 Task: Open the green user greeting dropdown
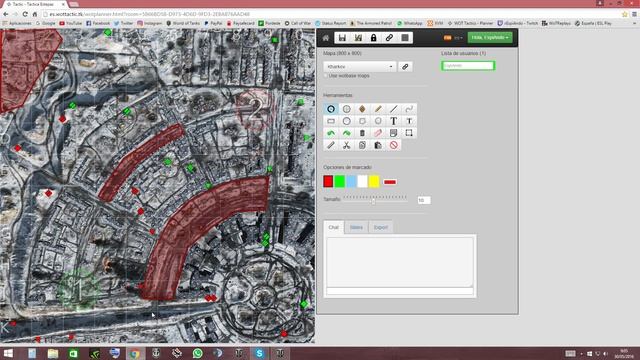[490, 38]
